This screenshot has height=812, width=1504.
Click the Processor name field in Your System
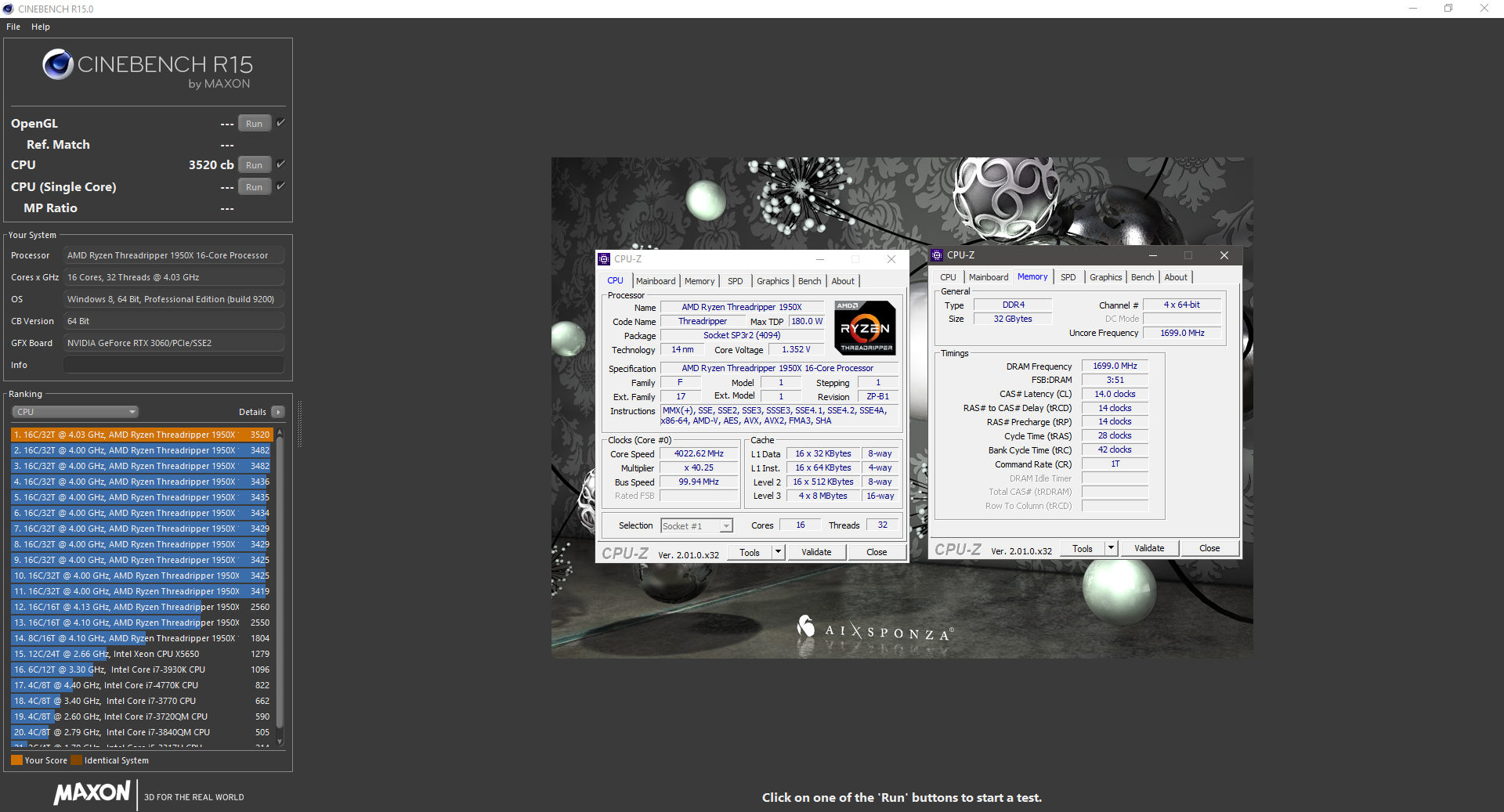pos(174,255)
